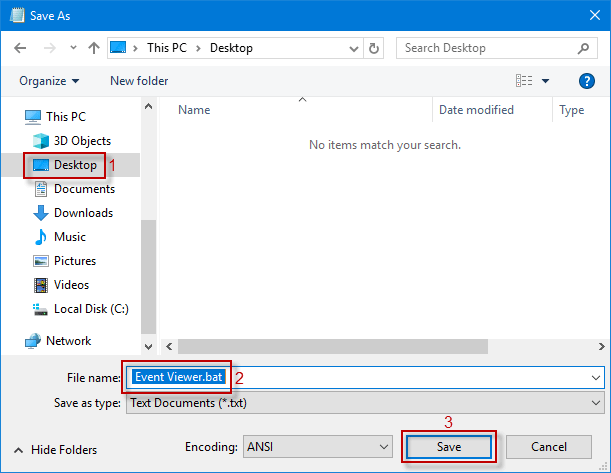Open the Downloads folder in sidebar

(x=82, y=213)
